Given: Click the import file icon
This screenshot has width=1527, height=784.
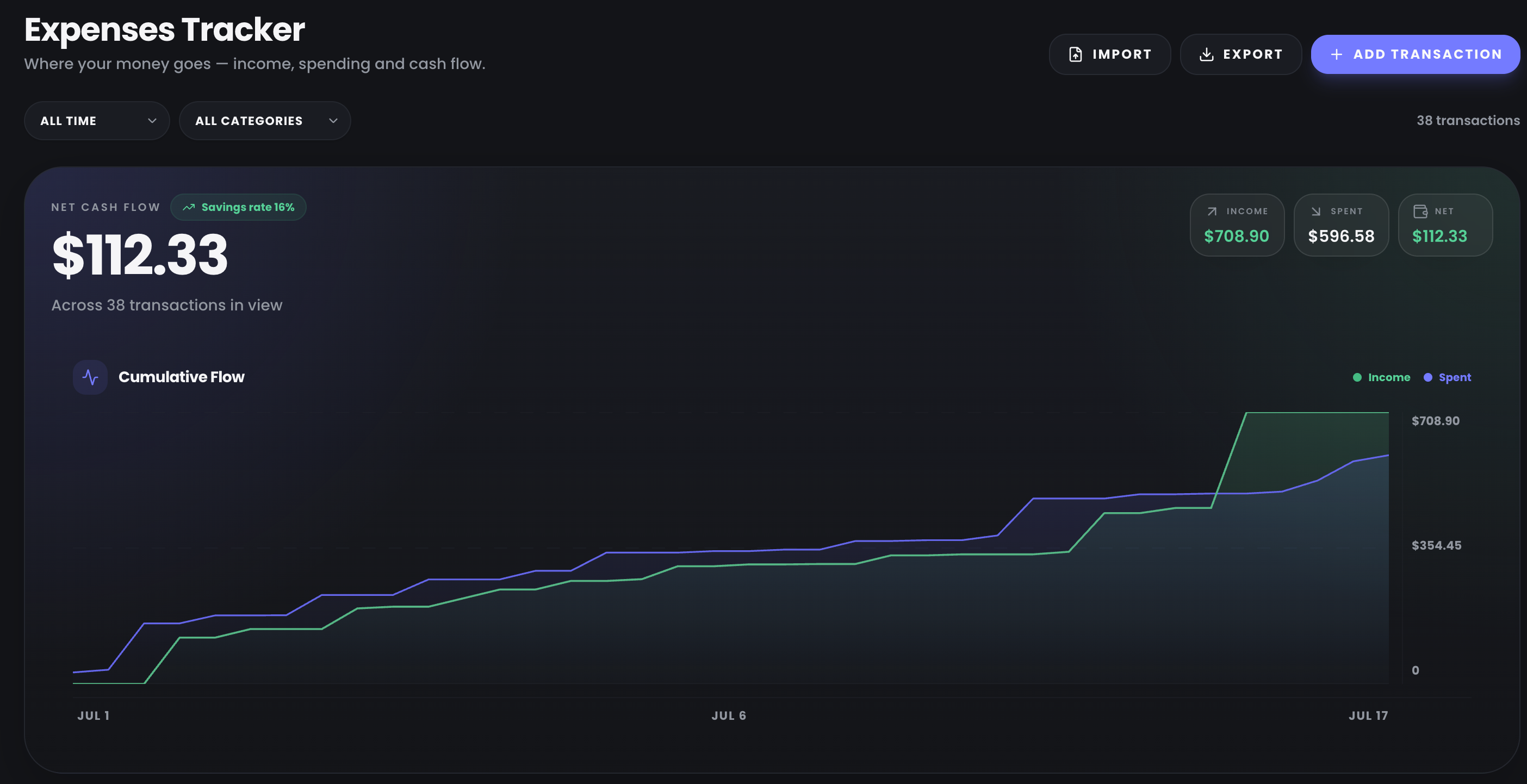Looking at the screenshot, I should coord(1075,54).
